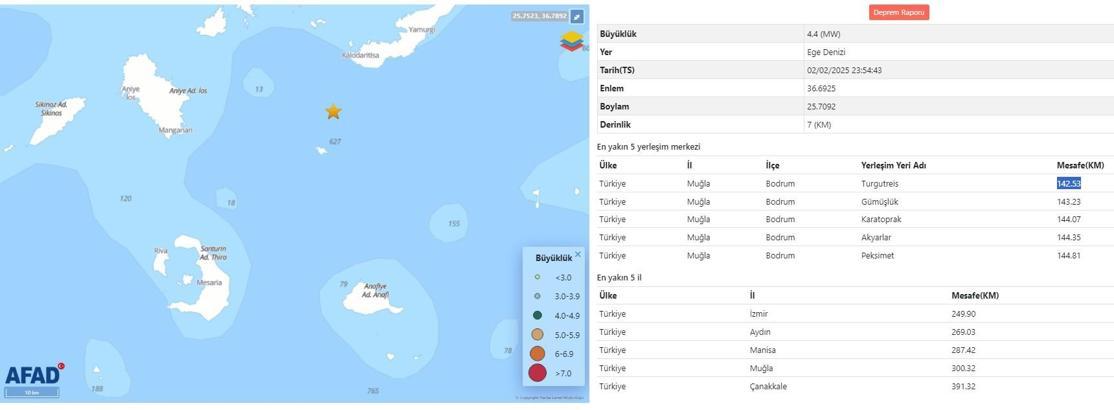Click the 144.35 distance cell
Screen dimensions: 1114x410
[x=1069, y=237]
